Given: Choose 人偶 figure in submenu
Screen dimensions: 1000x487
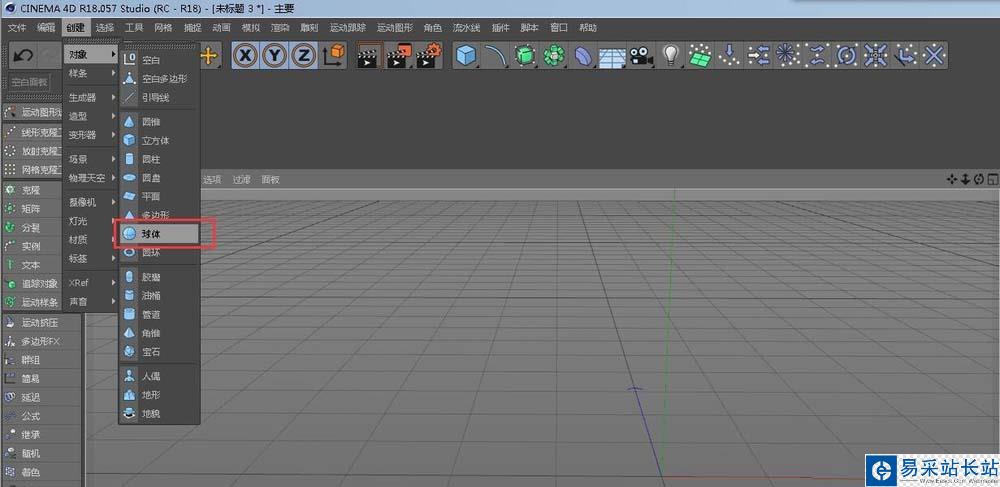Looking at the screenshot, I should coord(160,377).
